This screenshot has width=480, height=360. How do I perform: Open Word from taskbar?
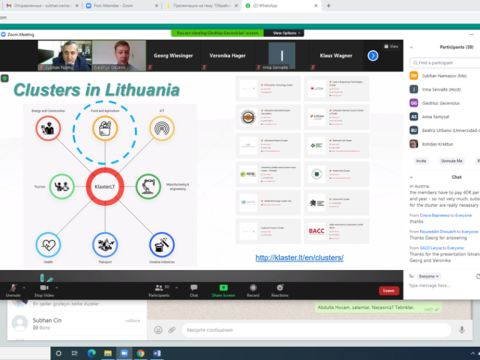click(x=157, y=353)
